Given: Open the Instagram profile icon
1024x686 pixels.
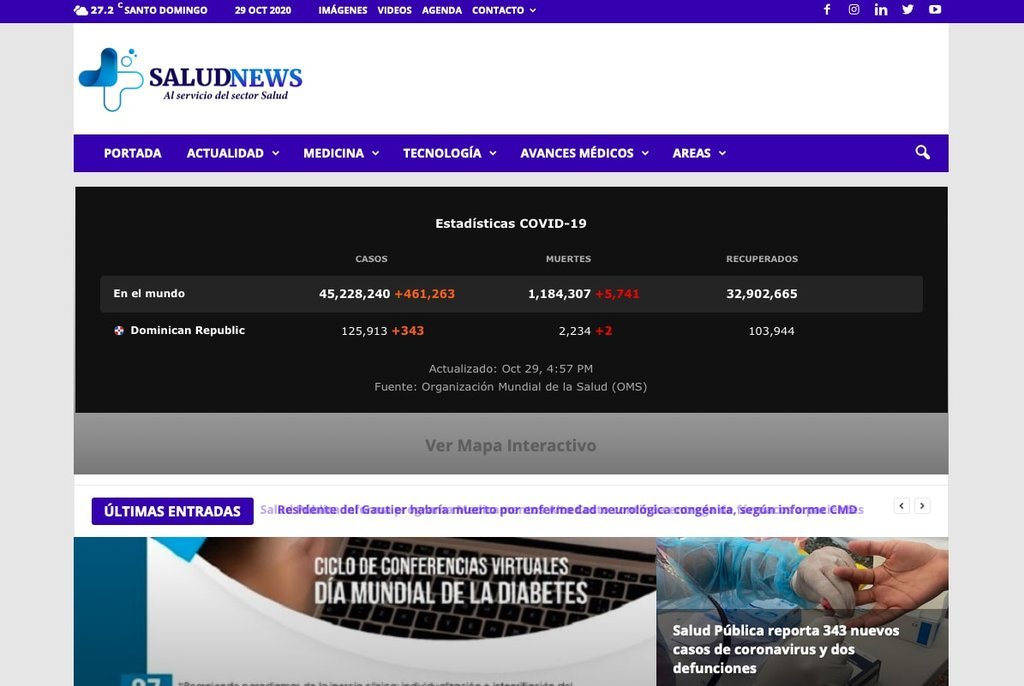Looking at the screenshot, I should (x=854, y=10).
